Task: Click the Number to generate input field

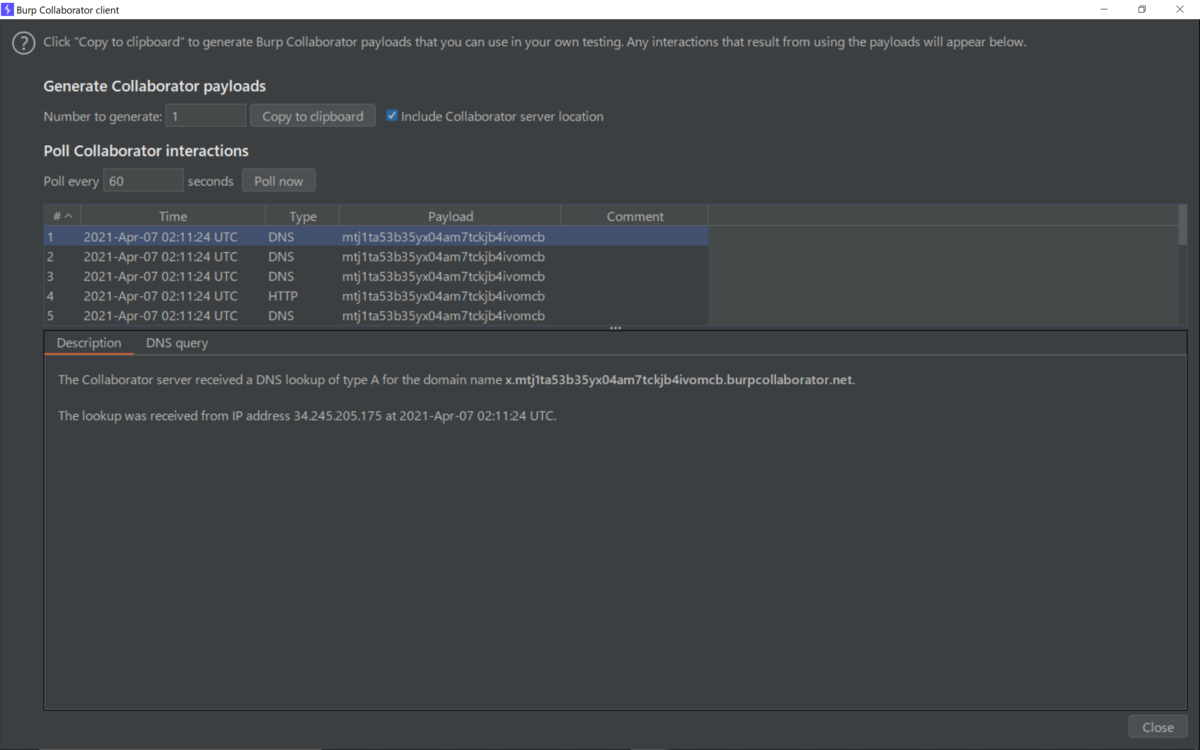Action: point(206,116)
